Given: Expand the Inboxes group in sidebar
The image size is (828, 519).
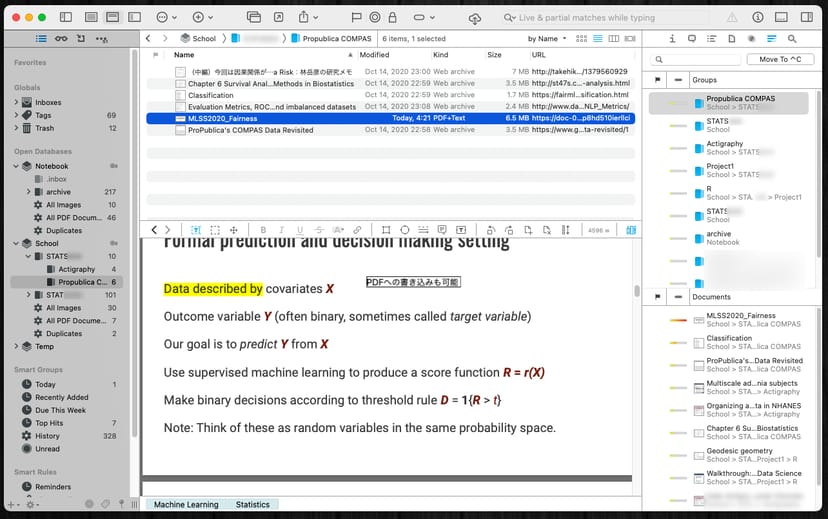Looking at the screenshot, I should 16,102.
